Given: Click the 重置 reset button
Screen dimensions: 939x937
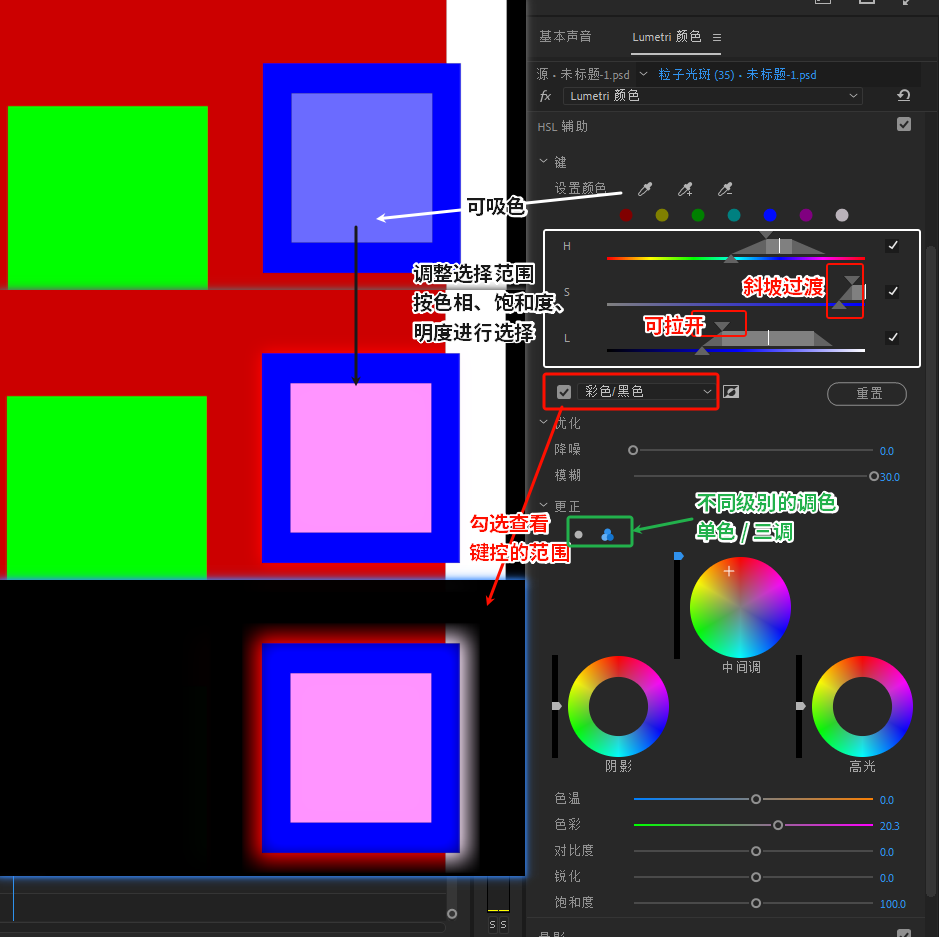Looking at the screenshot, I should (x=867, y=393).
